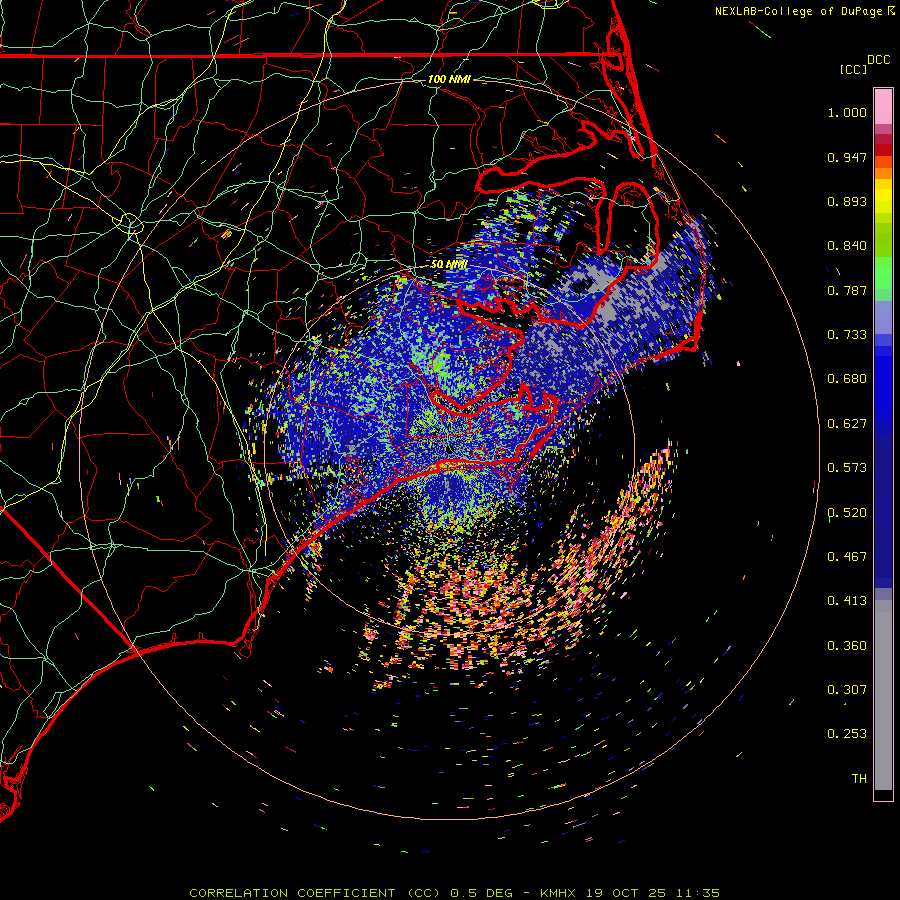Select the 0.253 legend value
The width and height of the screenshot is (900, 900).
tap(847, 734)
